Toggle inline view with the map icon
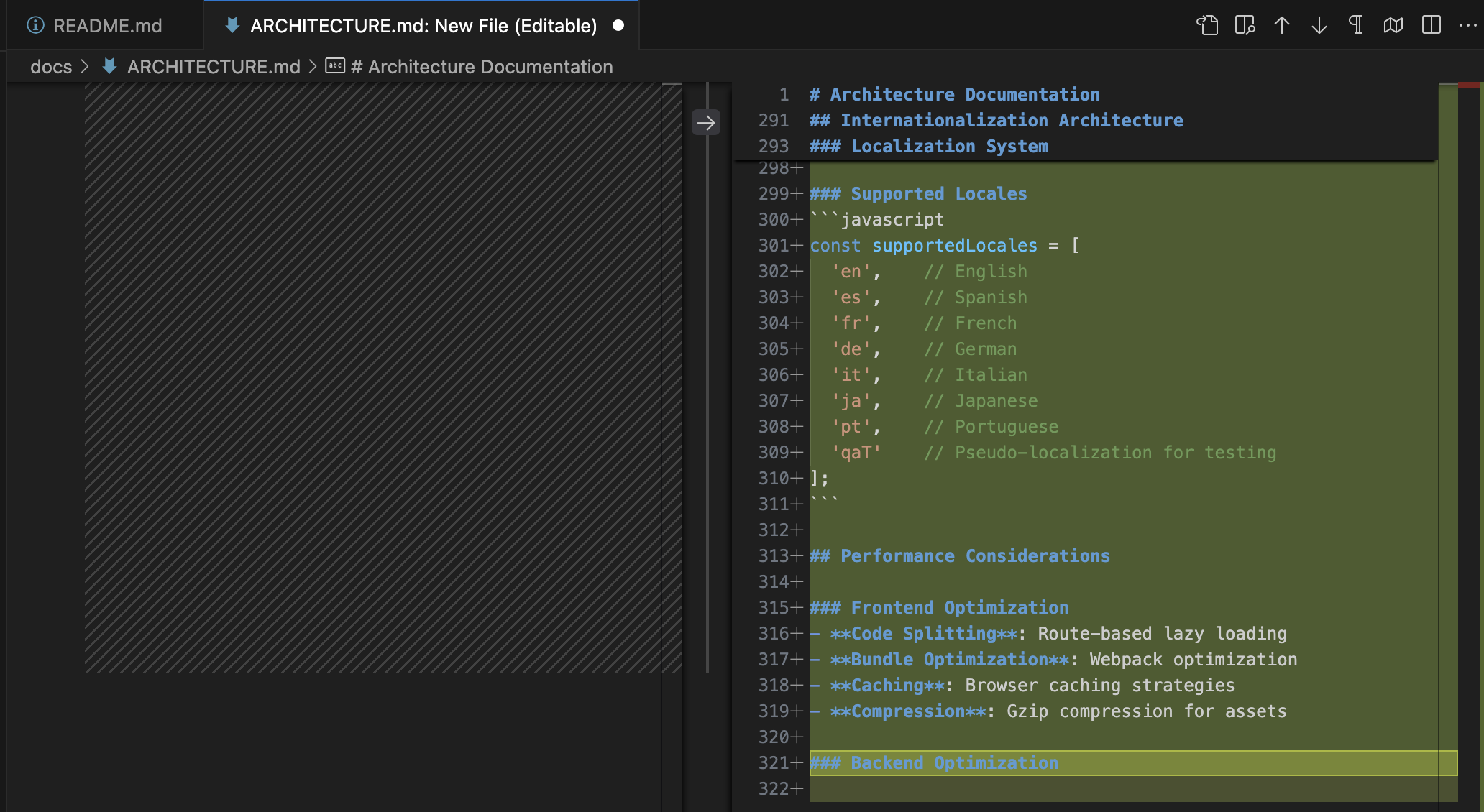Screen dimensions: 1484x812 (1393, 25)
